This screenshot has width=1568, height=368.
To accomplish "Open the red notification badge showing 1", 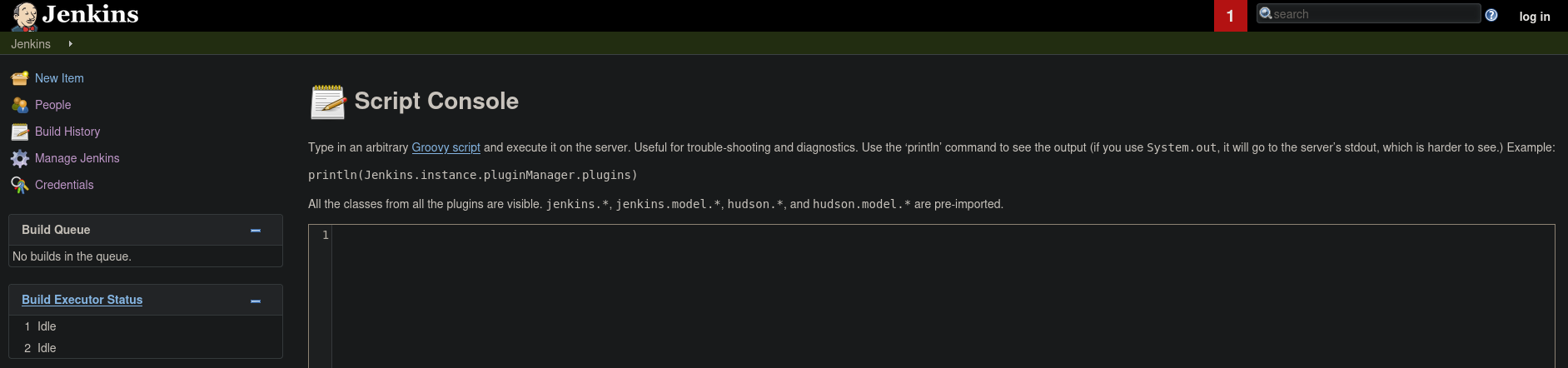I will pos(1230,16).
